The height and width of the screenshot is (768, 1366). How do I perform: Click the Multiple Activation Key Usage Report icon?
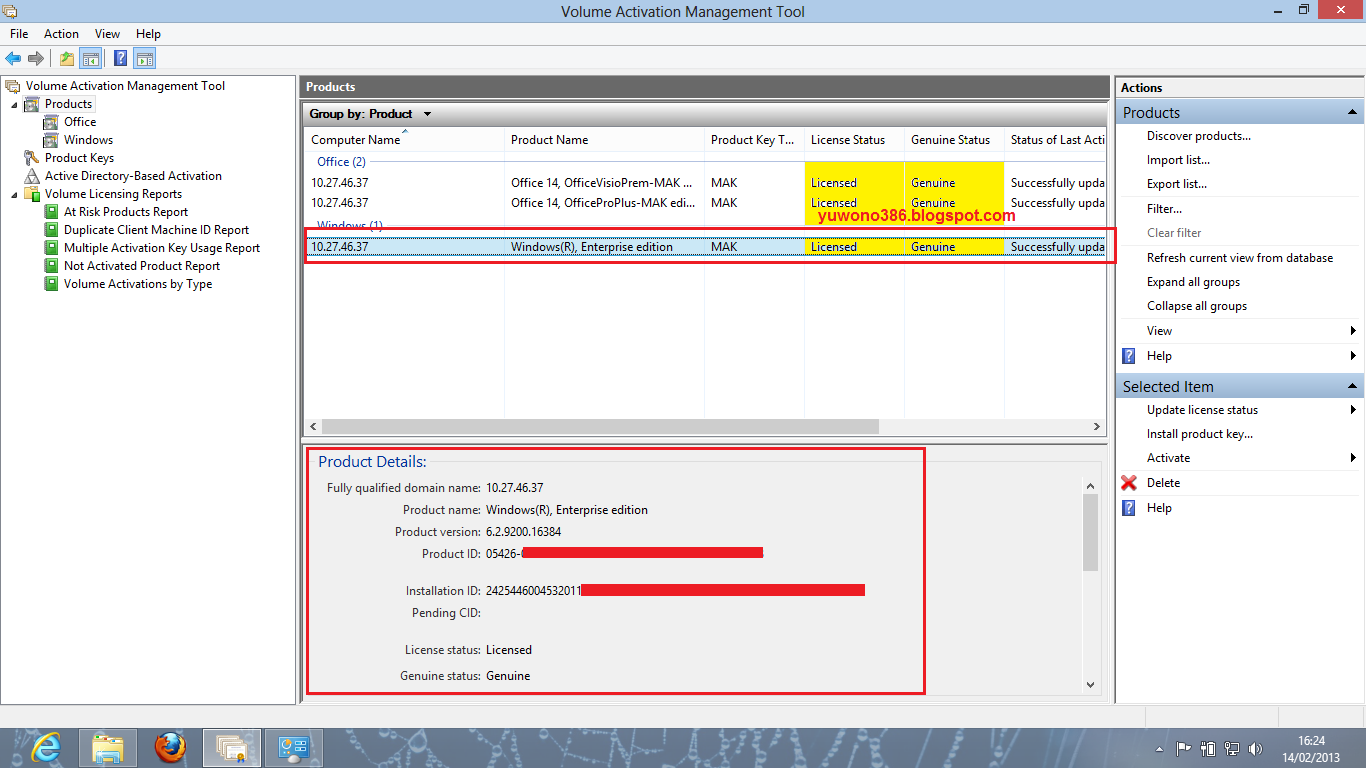51,248
